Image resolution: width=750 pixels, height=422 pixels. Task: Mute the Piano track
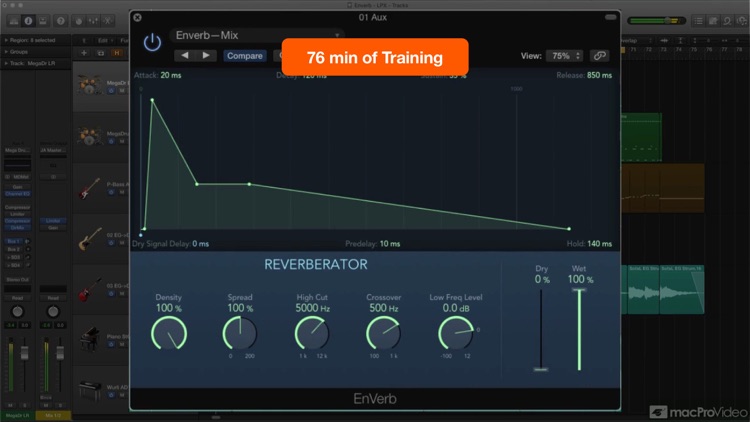coord(122,344)
